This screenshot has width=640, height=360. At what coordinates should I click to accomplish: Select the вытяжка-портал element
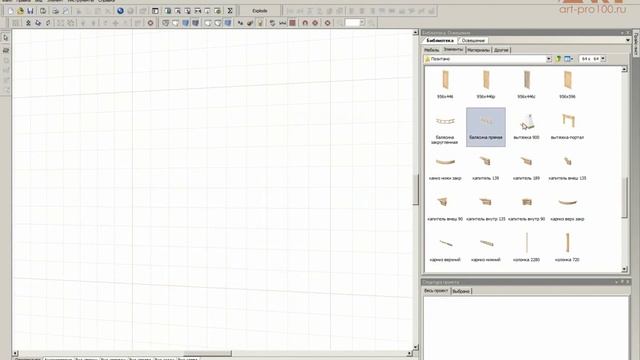pyautogui.click(x=567, y=127)
